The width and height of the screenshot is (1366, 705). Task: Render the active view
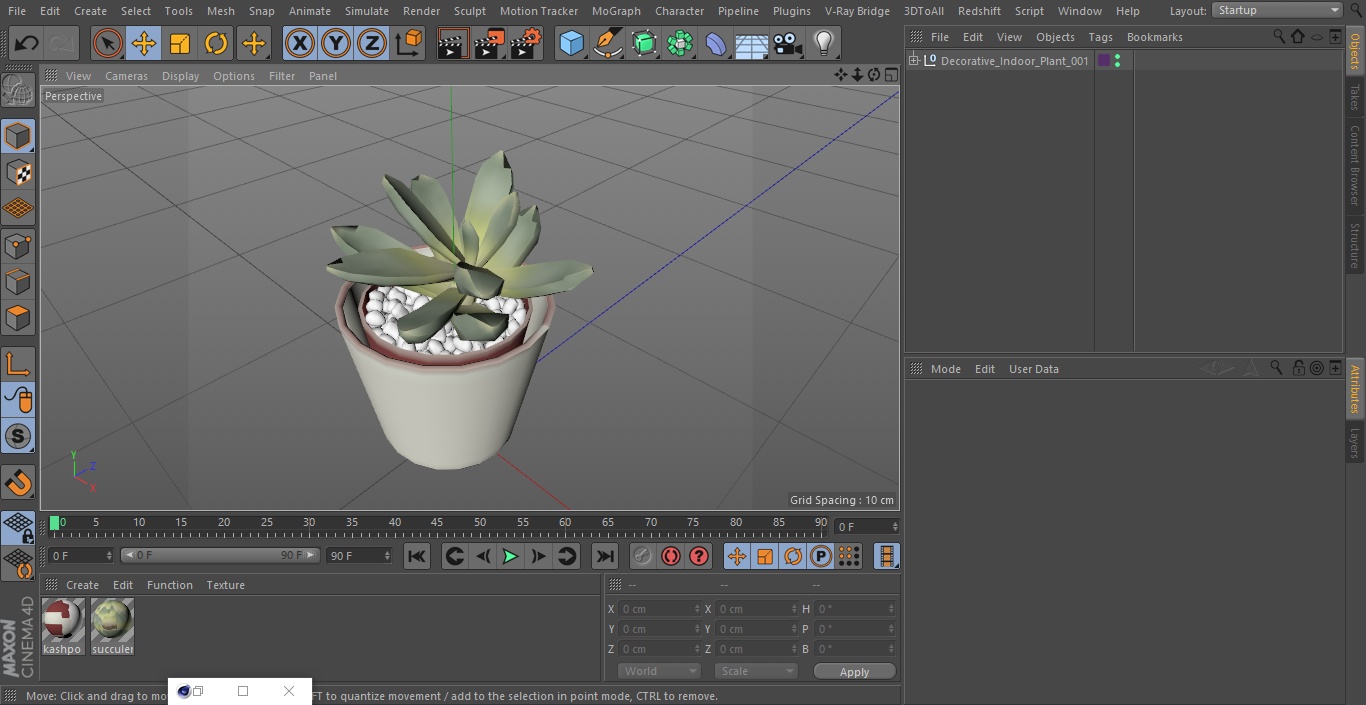[453, 43]
